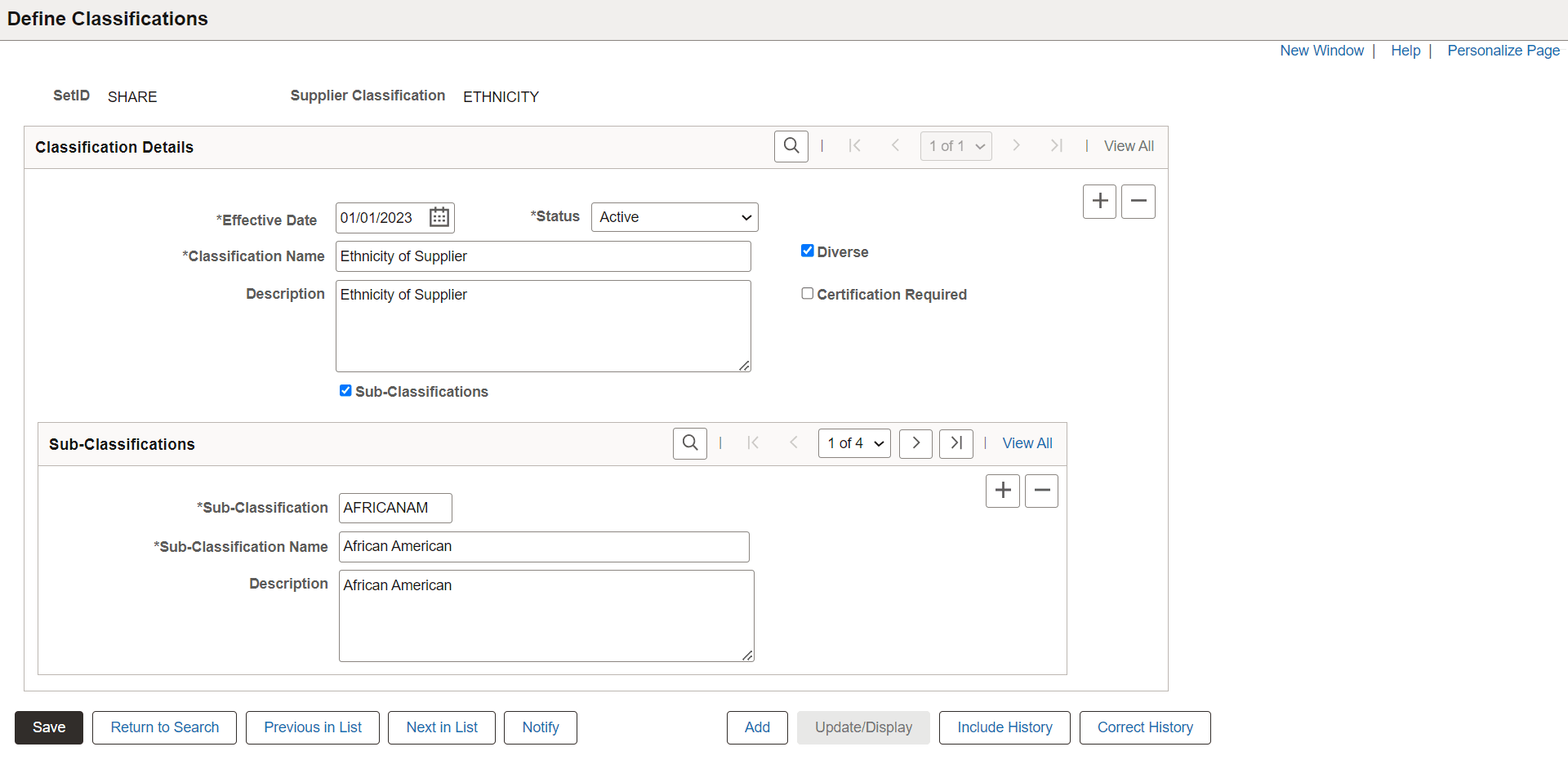The width and height of the screenshot is (1568, 769).
Task: Uncheck the Diverse checkbox
Action: (x=808, y=251)
